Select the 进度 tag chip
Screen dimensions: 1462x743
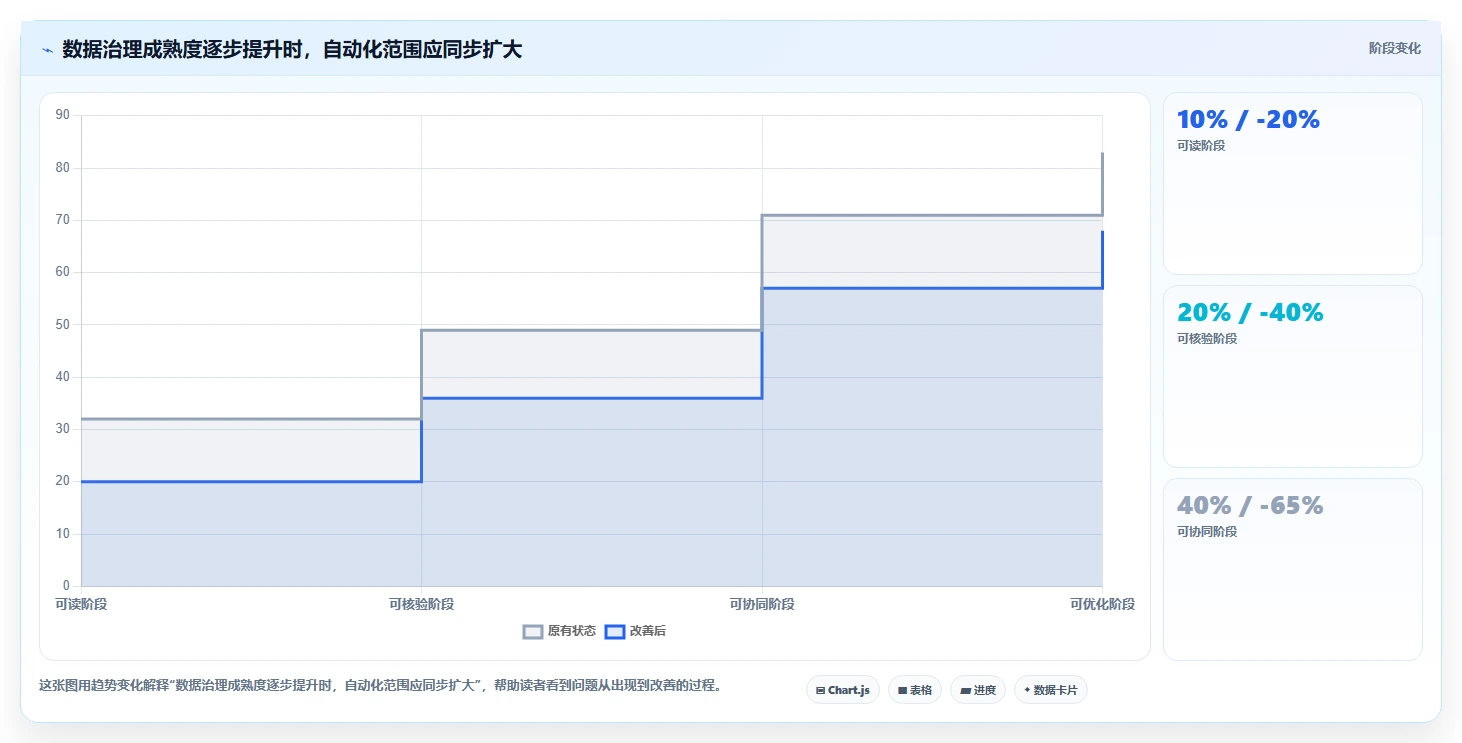[978, 690]
